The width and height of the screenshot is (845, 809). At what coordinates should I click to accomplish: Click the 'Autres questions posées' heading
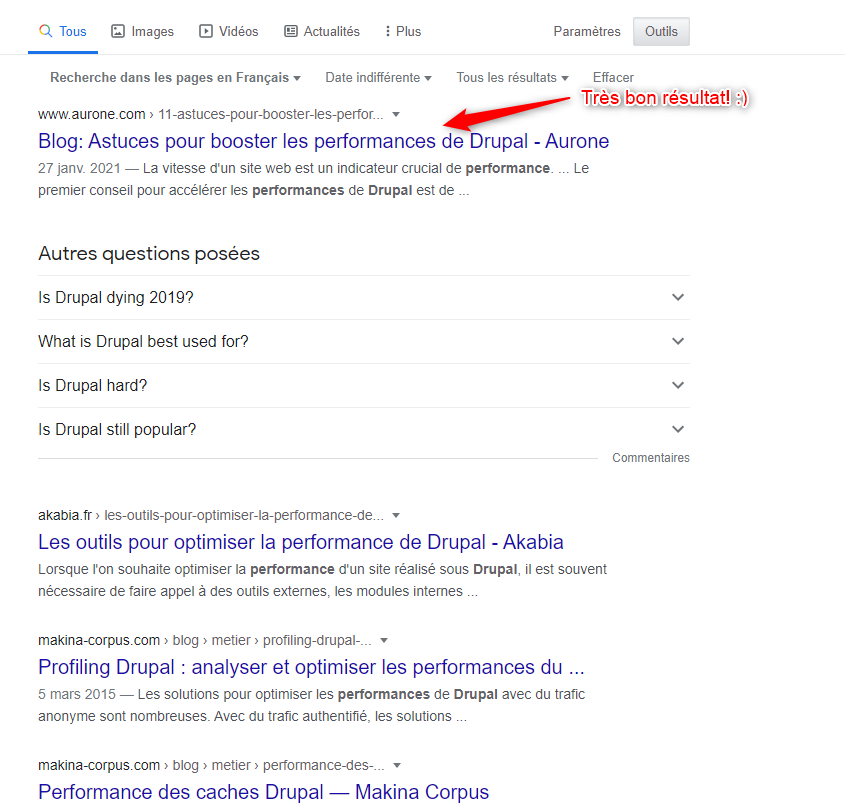pyautogui.click(x=149, y=253)
